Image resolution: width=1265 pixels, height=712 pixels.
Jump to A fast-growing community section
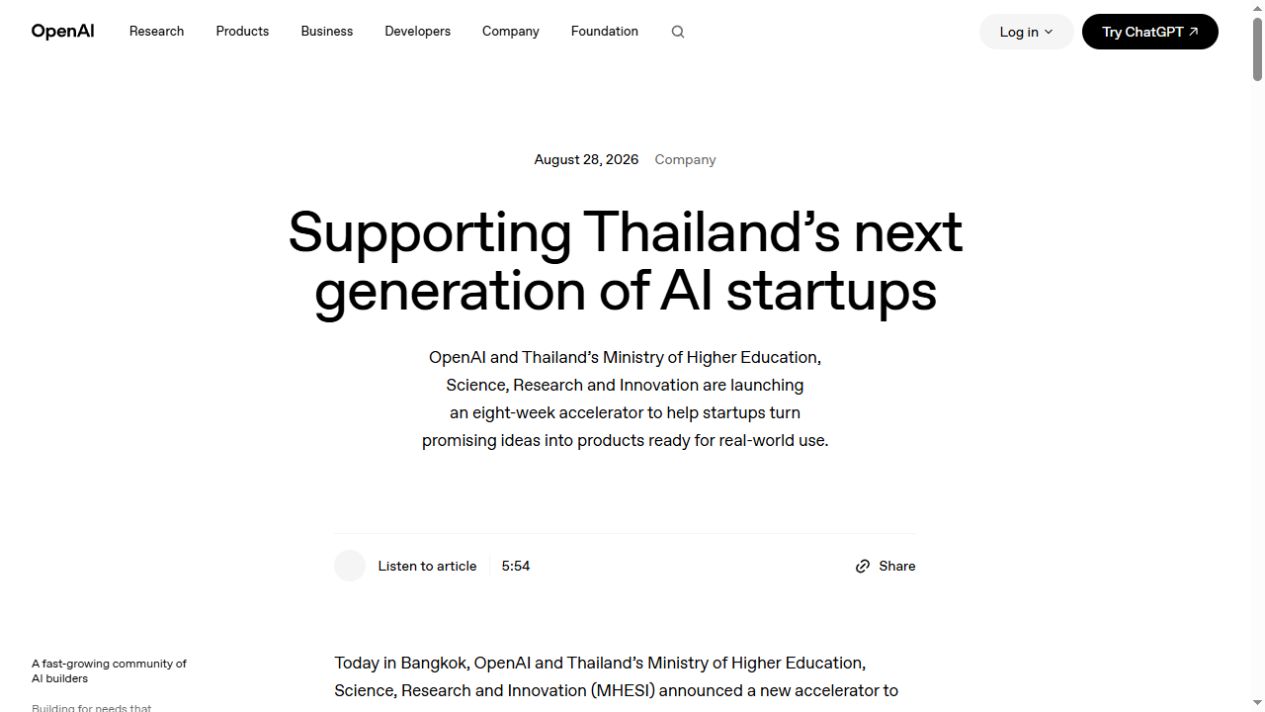point(109,671)
